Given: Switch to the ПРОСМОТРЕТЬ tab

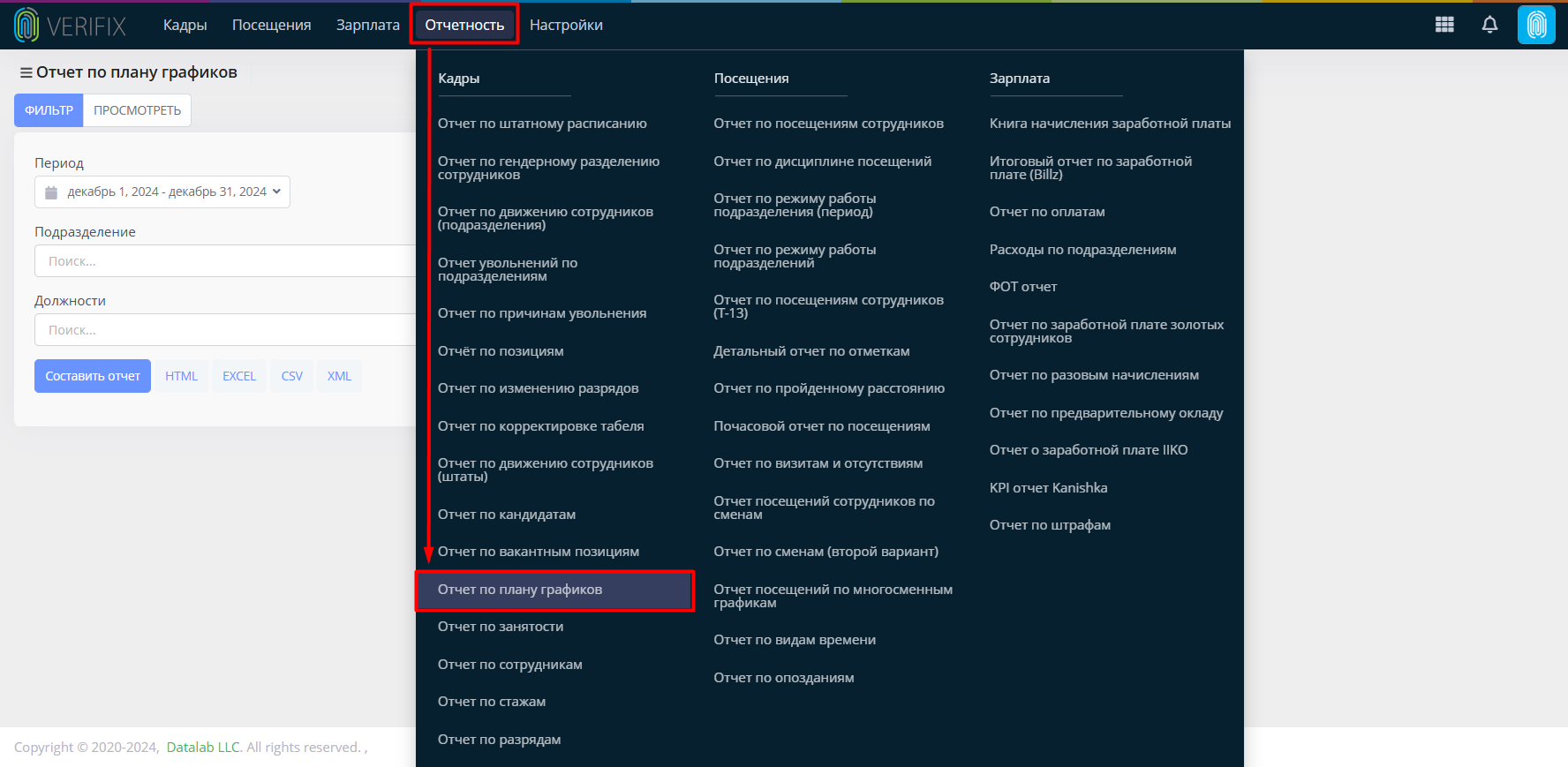Looking at the screenshot, I should point(137,110).
